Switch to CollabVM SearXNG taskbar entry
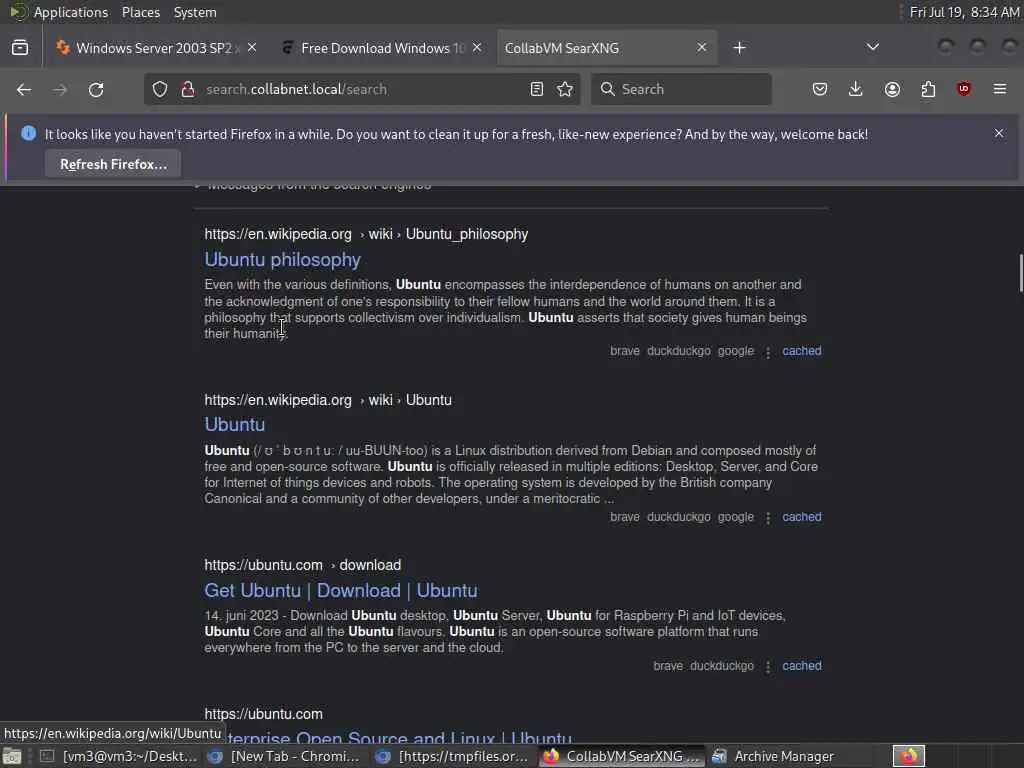Viewport: 1024px width, 768px height. tap(622, 756)
